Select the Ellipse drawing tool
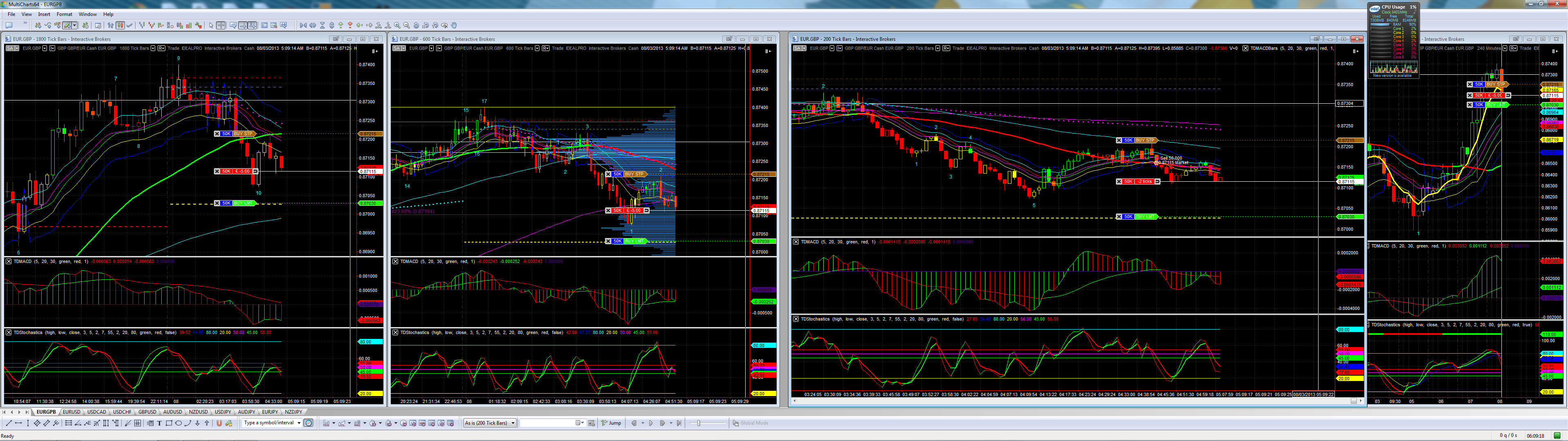Screen dimensions: 1568x441 (x=178, y=423)
